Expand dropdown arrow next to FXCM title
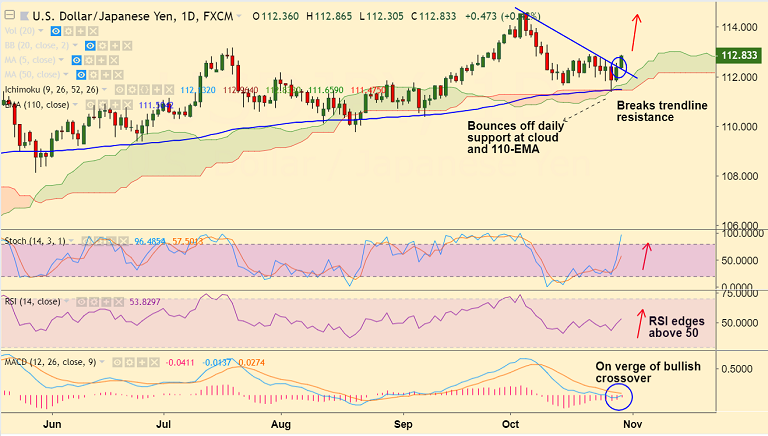This screenshot has height=436, width=768. point(239,16)
